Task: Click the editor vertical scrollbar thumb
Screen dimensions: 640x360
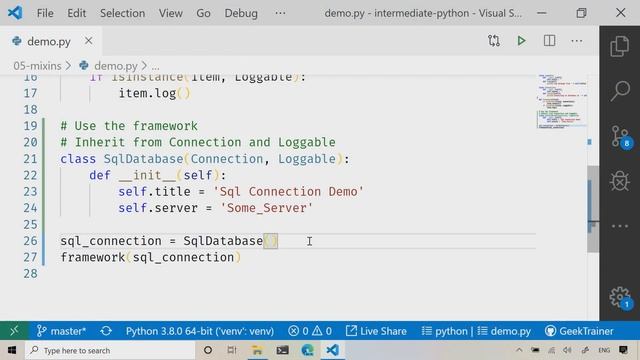Action: pyautogui.click(x=593, y=209)
